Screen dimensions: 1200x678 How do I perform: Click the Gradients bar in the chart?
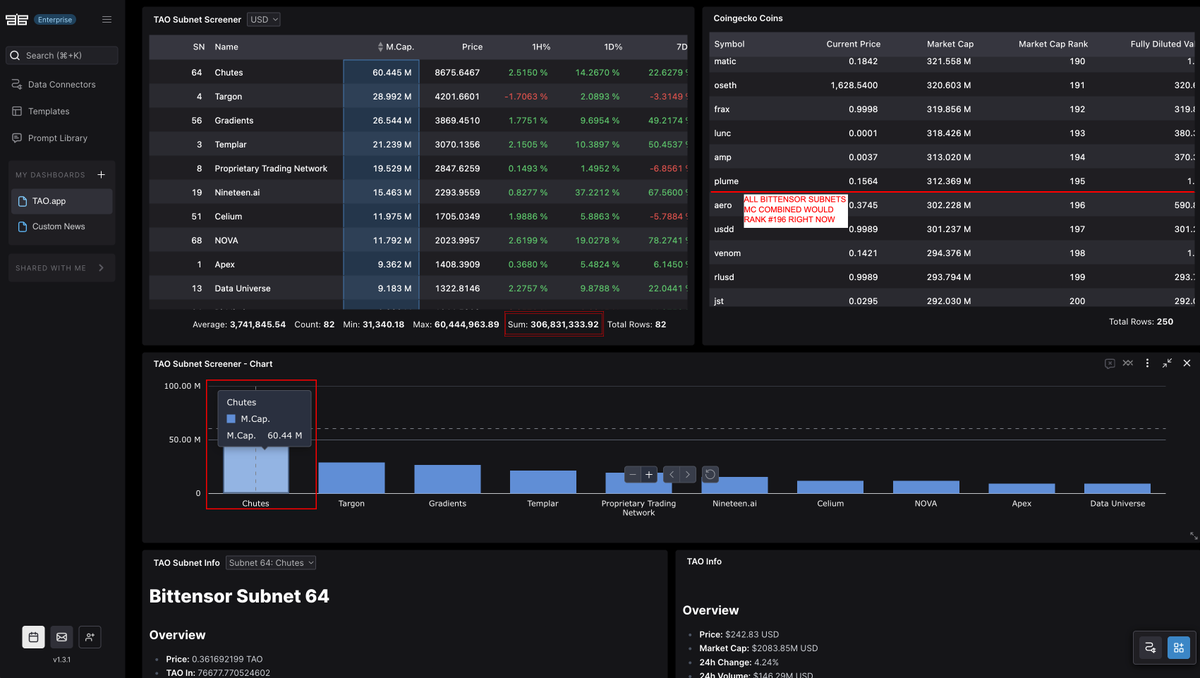[447, 479]
